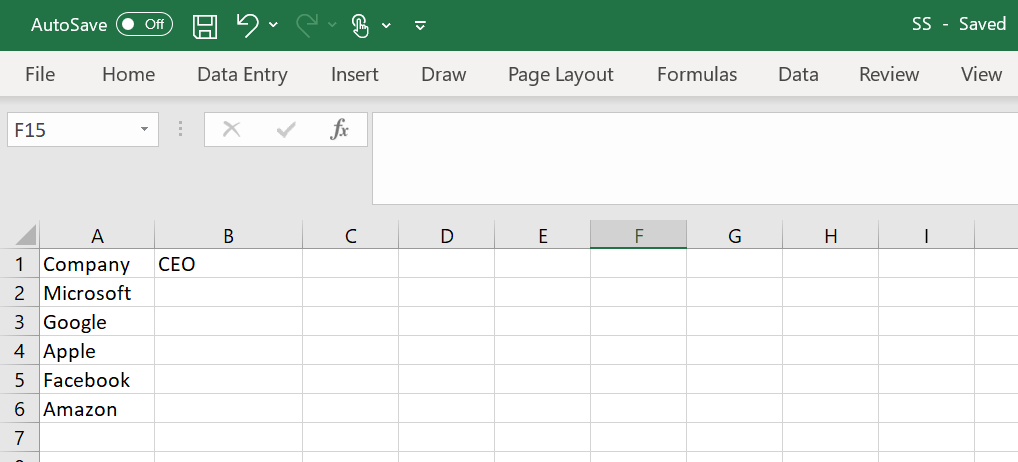Click the Redo arrow icon
This screenshot has height=462, width=1018.
pos(307,25)
